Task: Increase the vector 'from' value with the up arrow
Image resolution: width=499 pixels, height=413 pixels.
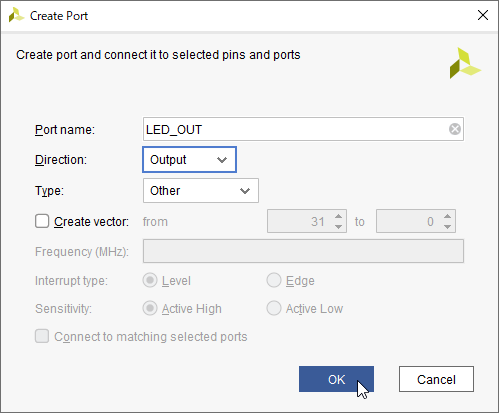Action: point(339,216)
